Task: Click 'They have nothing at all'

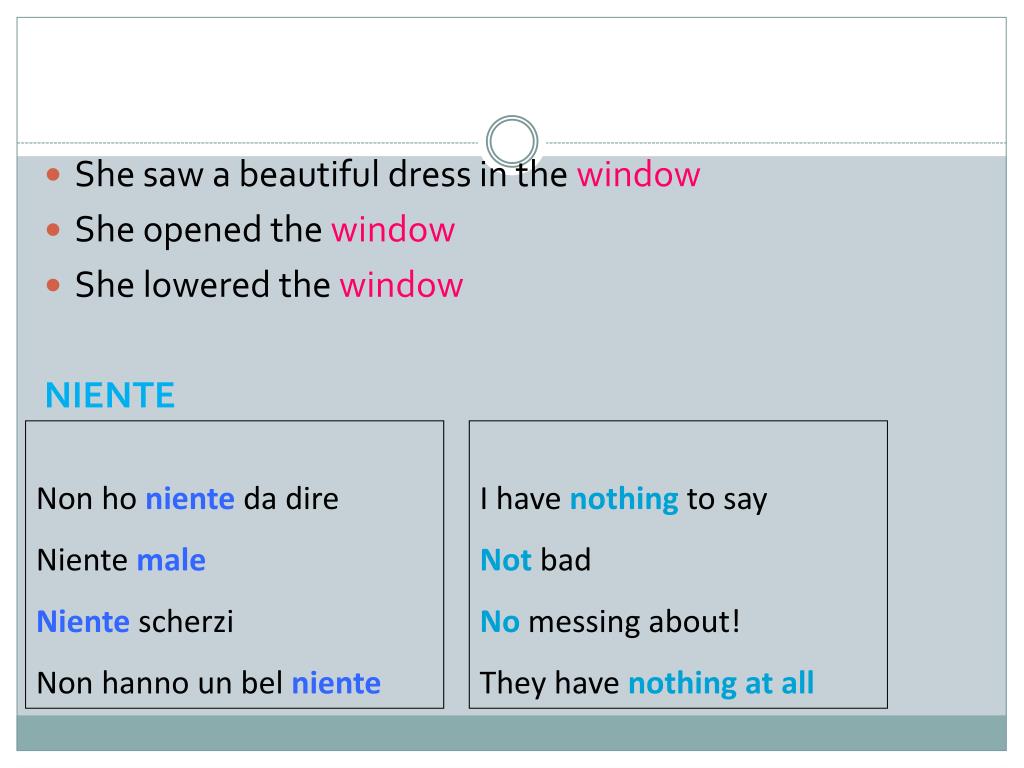Action: tap(647, 684)
